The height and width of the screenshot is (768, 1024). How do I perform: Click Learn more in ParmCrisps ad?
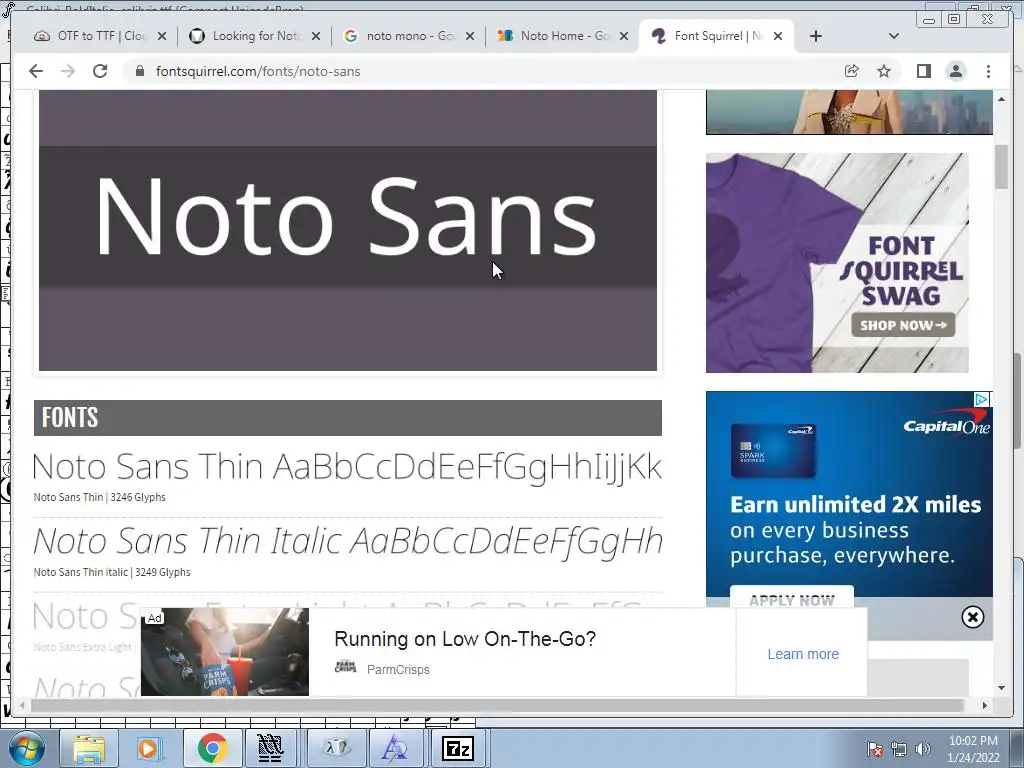click(x=803, y=654)
